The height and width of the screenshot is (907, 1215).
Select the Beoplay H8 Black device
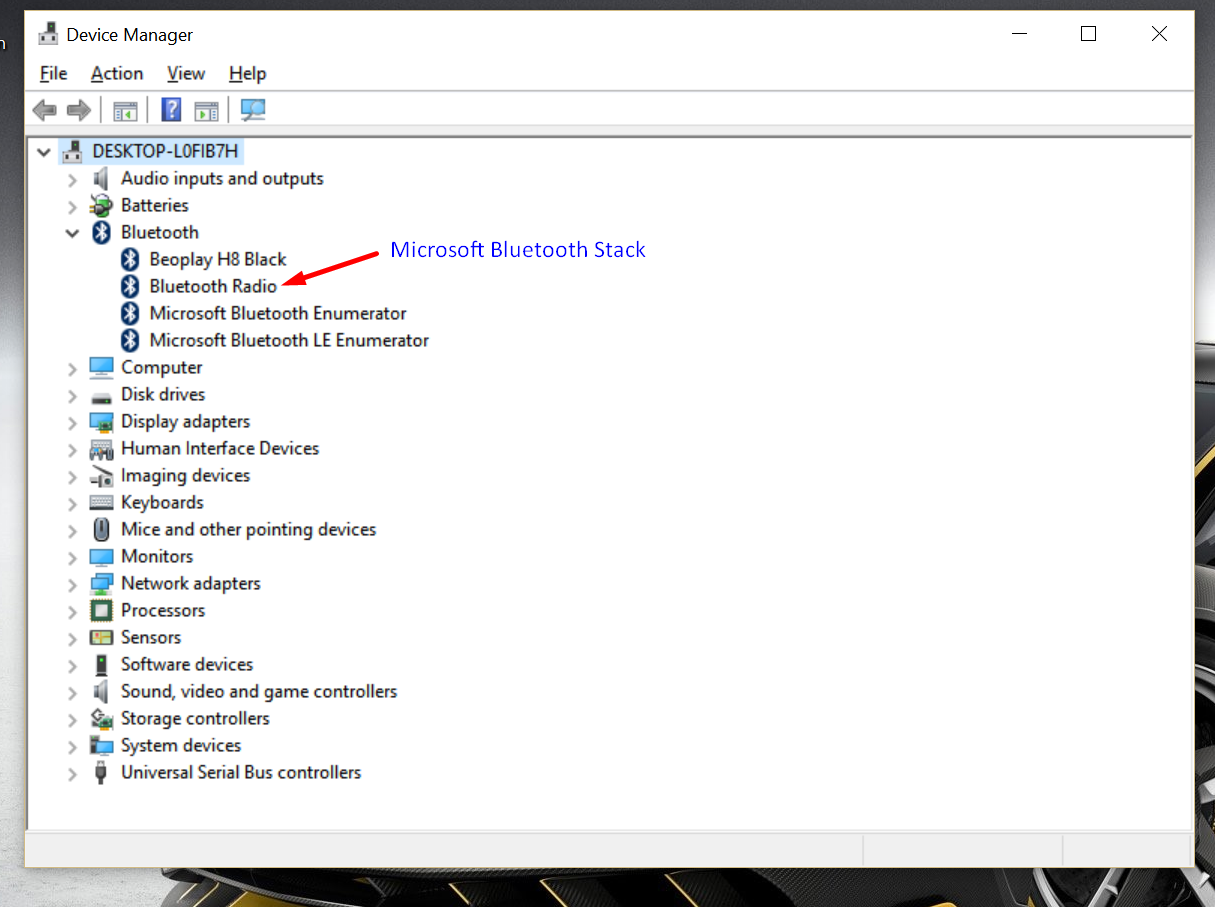pyautogui.click(x=218, y=259)
